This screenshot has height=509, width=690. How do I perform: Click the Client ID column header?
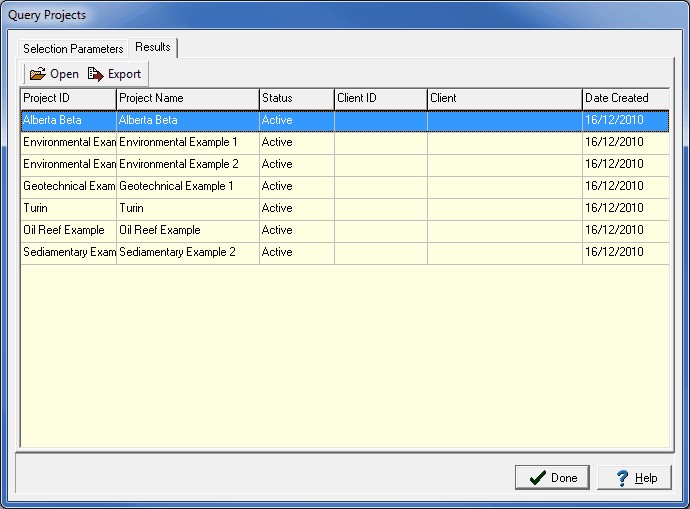tap(380, 98)
